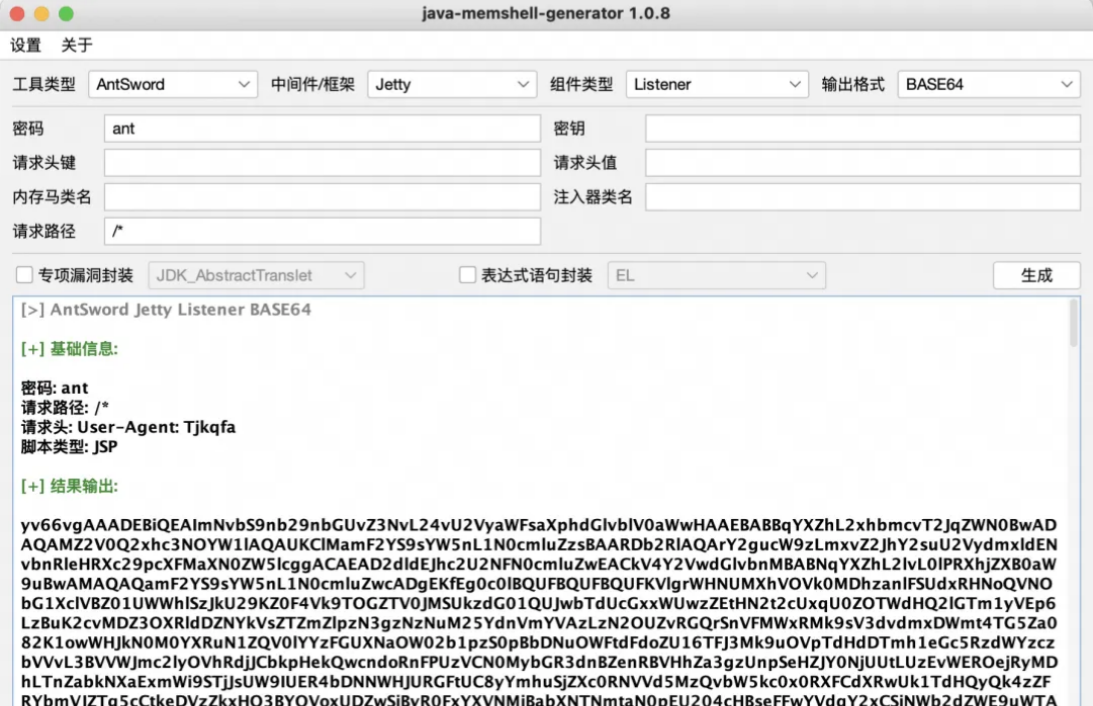Tick the 表达式语句封装 checkbox
This screenshot has height=706, width=1093.
468,275
